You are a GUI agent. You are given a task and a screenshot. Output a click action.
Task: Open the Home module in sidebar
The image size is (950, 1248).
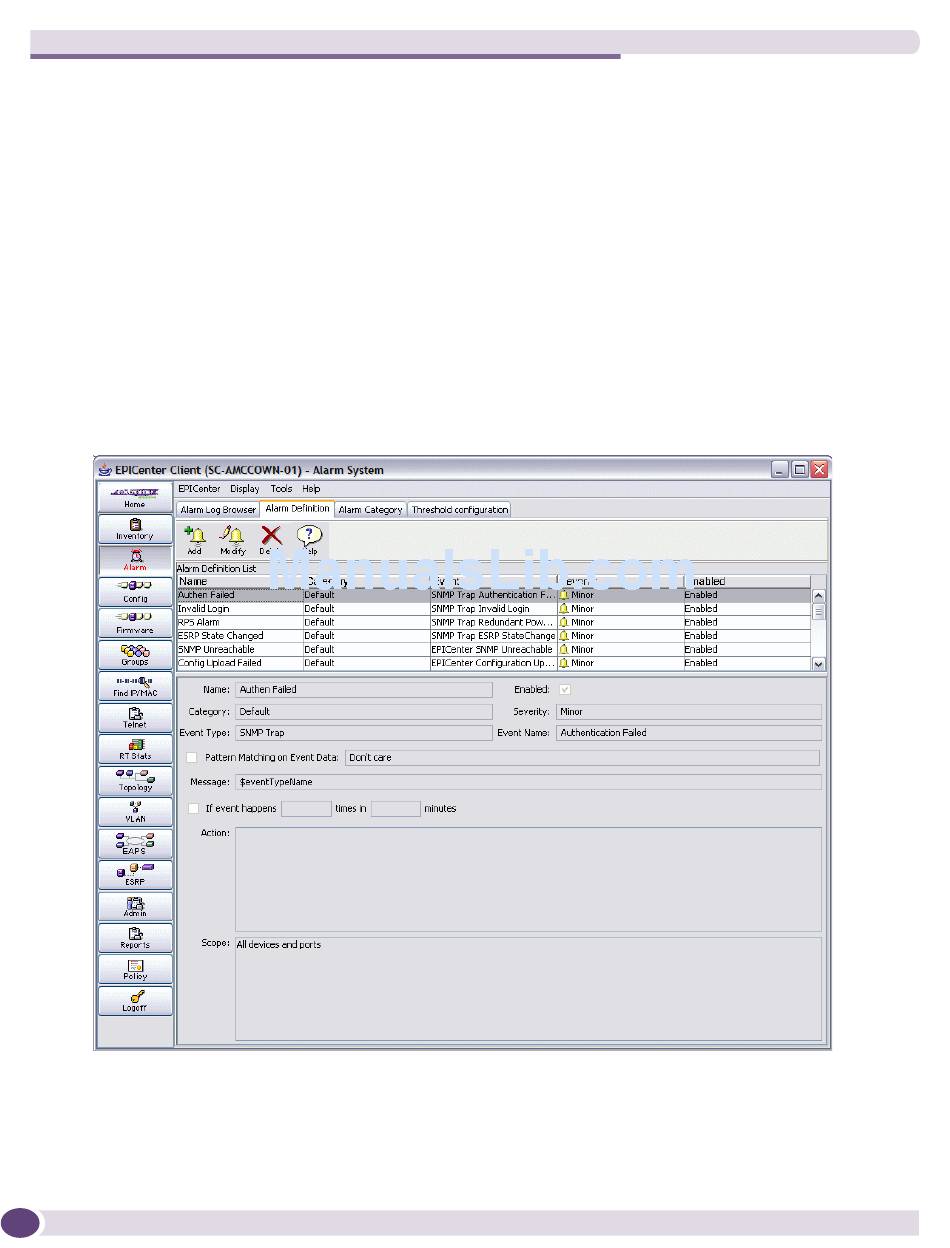[x=135, y=497]
